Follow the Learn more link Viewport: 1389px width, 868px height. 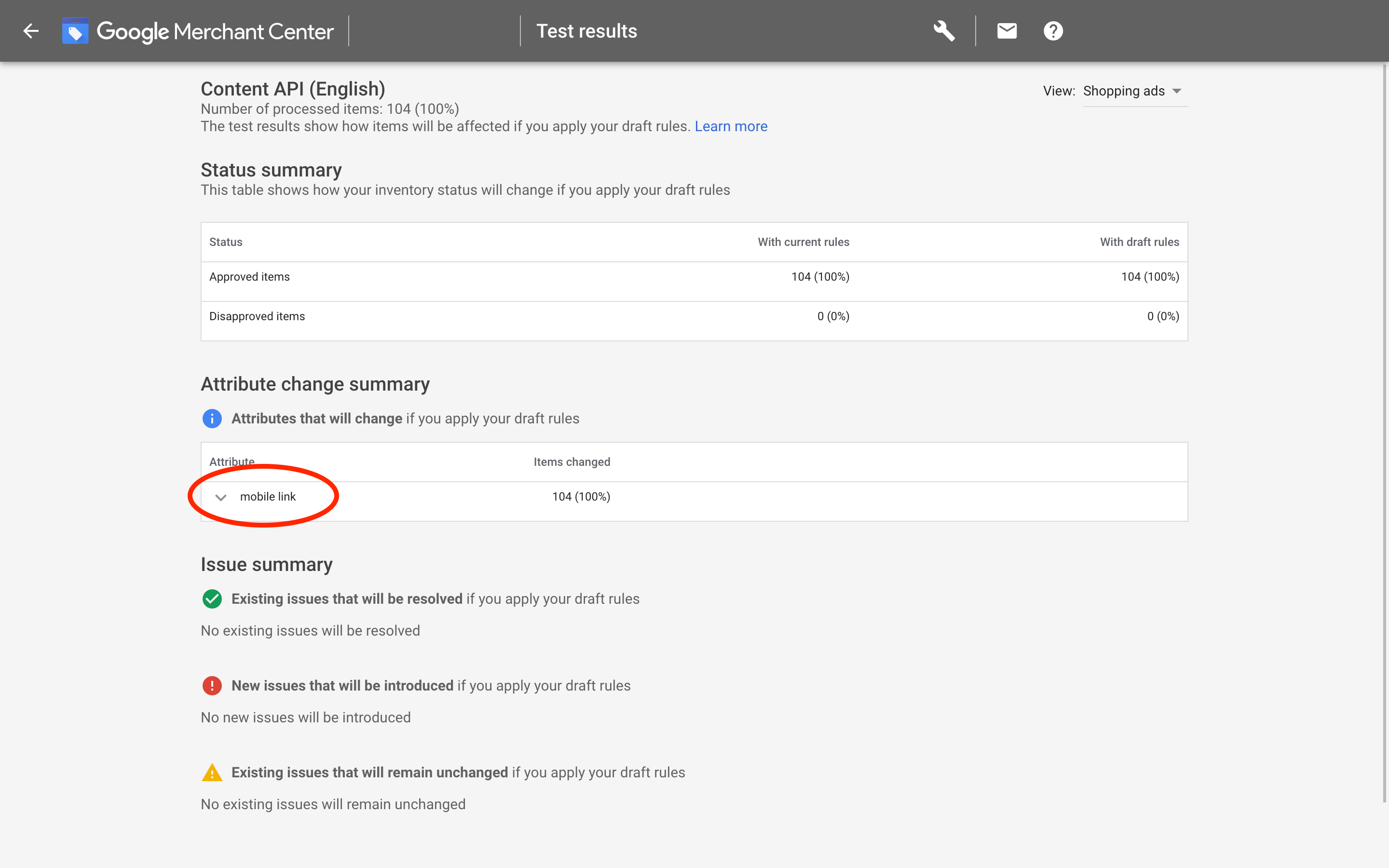click(x=731, y=126)
